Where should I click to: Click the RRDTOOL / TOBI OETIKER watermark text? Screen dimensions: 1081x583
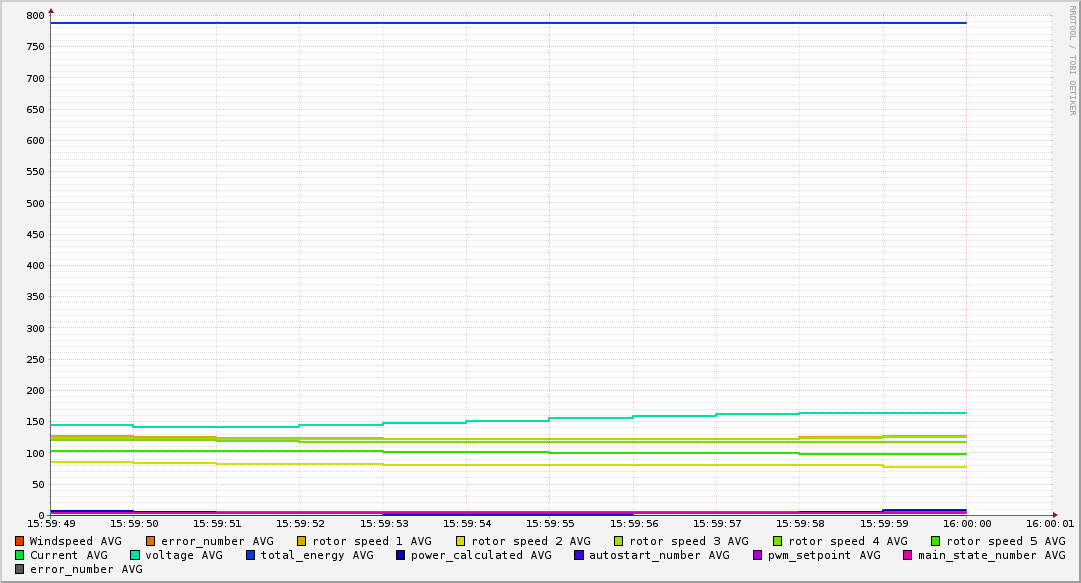coord(1072,60)
